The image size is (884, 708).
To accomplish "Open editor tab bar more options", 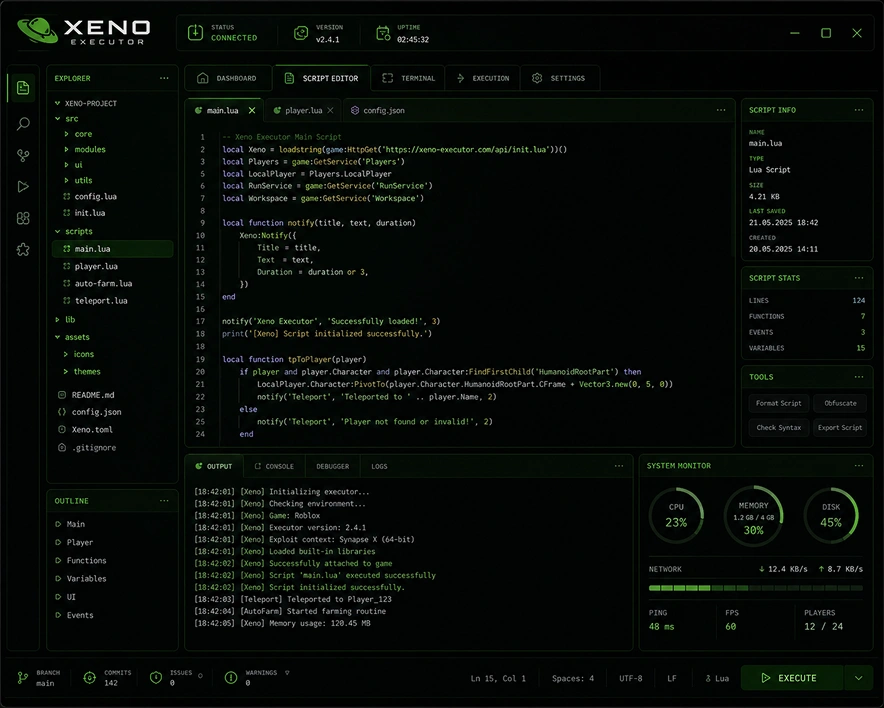I will pos(721,110).
